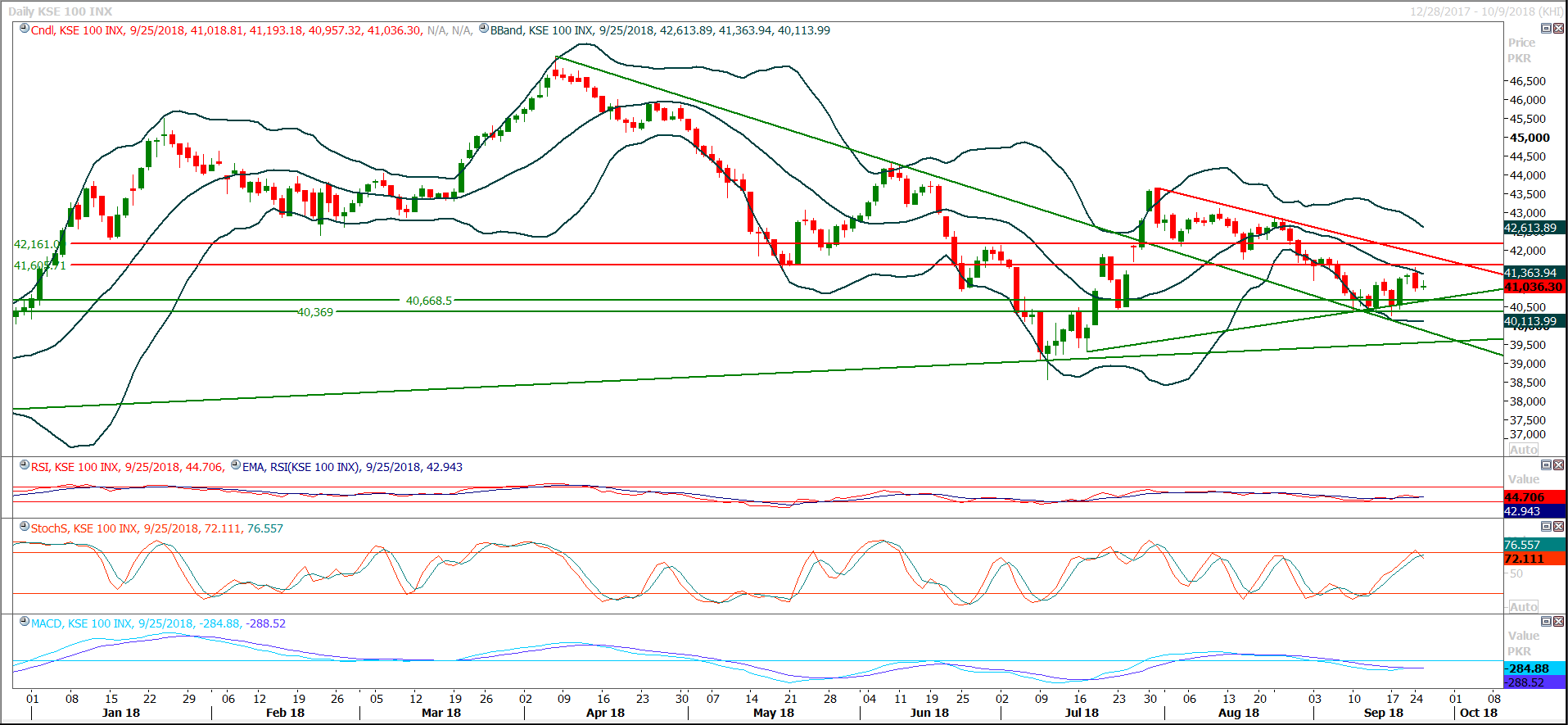Click the 40,369 support line label
The height and width of the screenshot is (725, 1568).
click(x=315, y=312)
